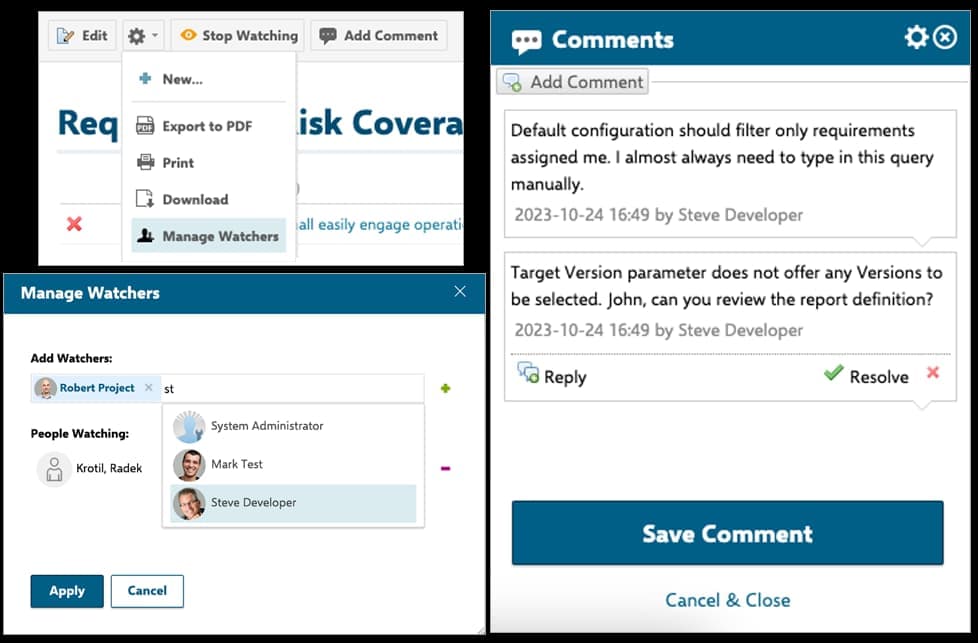Reply to the Target Version comment
Screen dimensions: 978x643
tap(552, 376)
